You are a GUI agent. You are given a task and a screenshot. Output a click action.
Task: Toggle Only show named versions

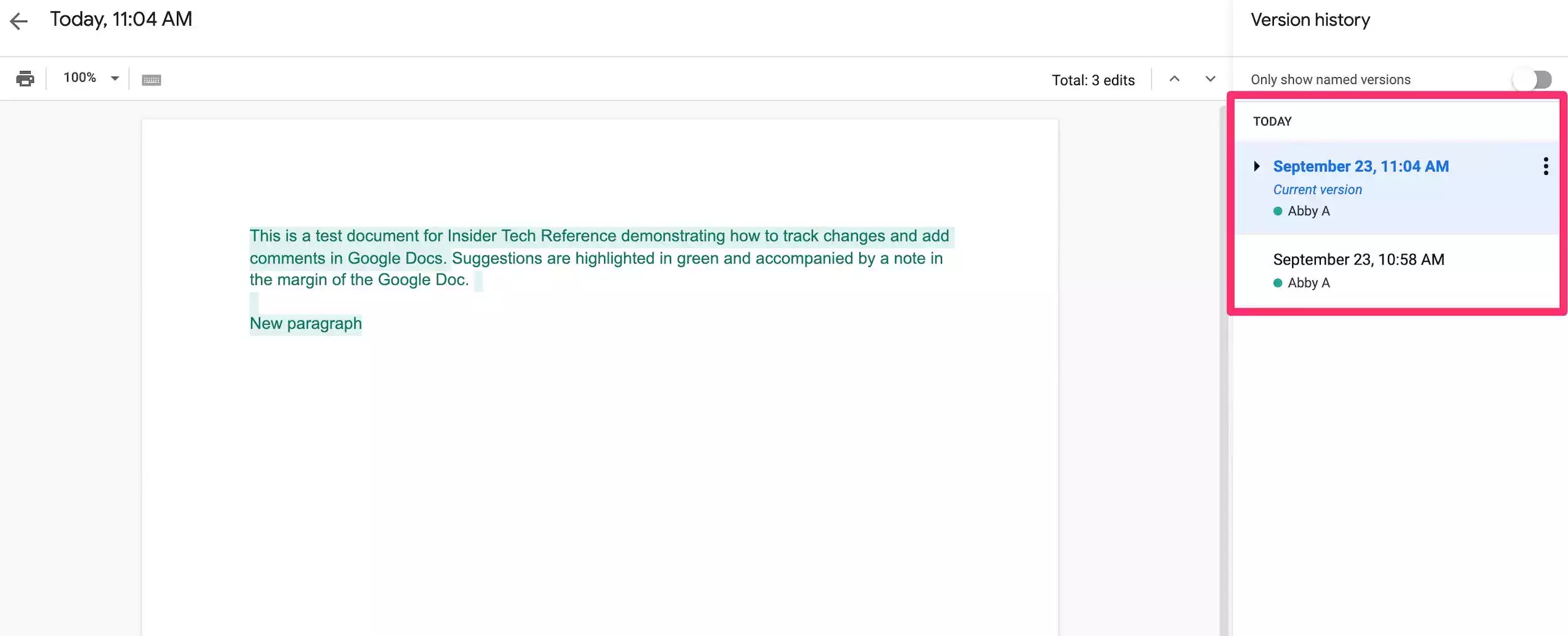[x=1532, y=80]
